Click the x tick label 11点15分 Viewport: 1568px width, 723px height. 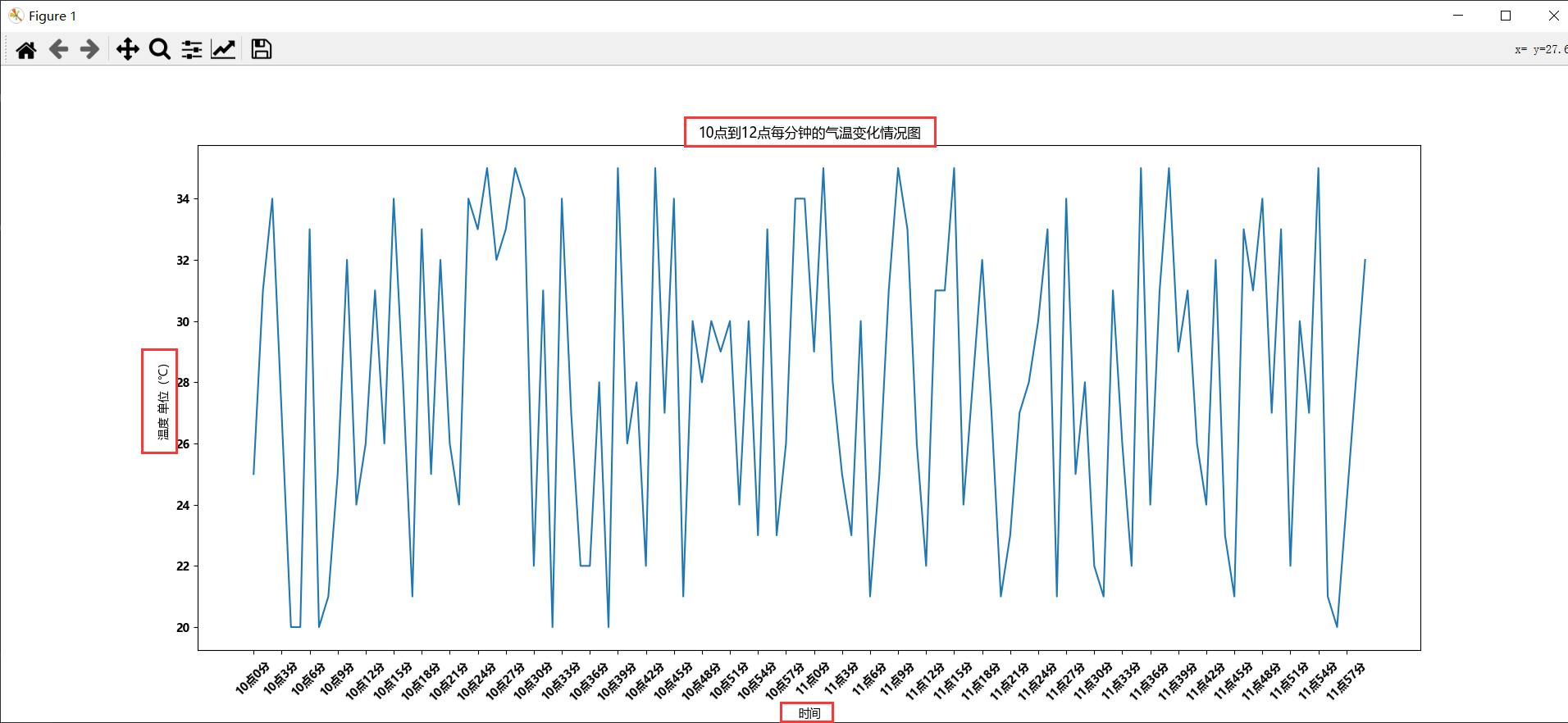[952, 680]
